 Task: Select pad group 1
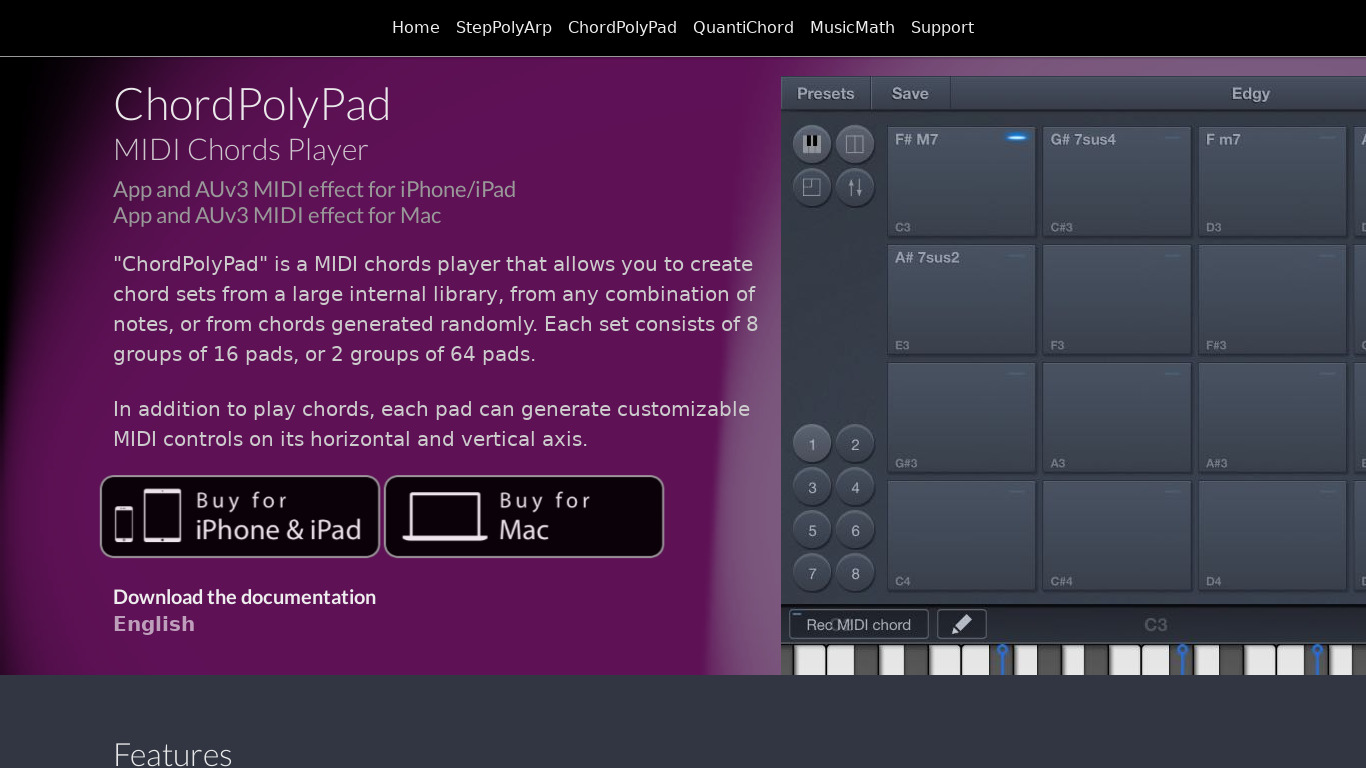pos(812,444)
